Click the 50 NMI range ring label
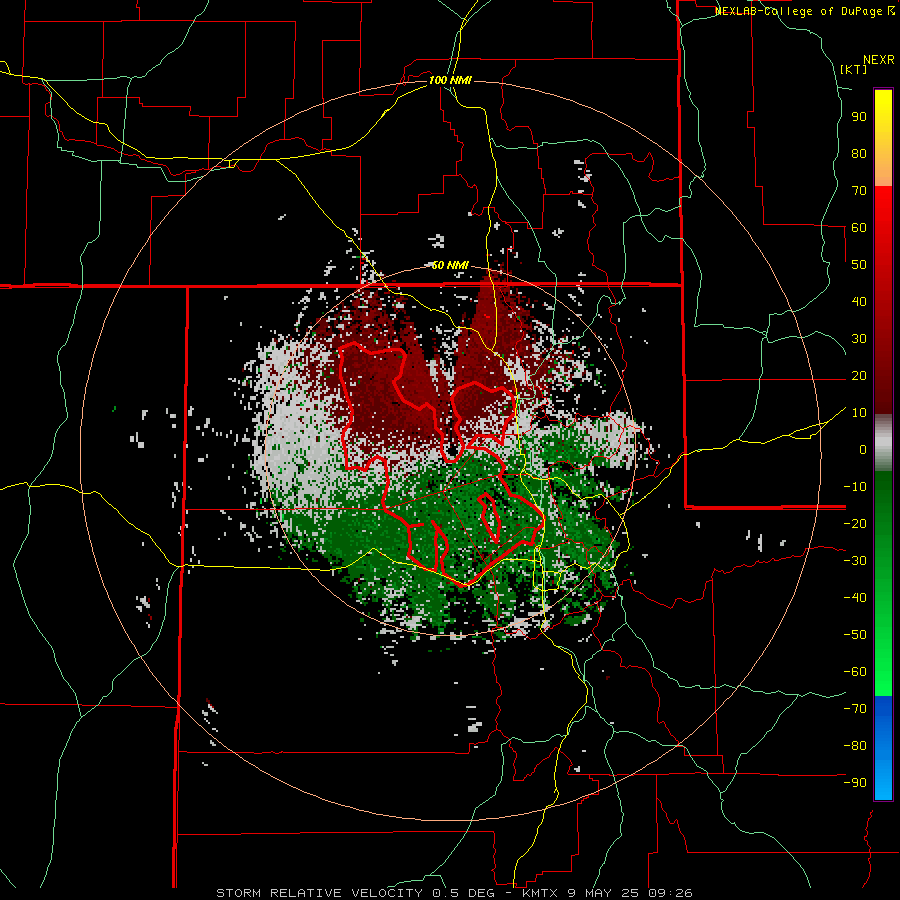Screen dimensions: 900x900 click(450, 265)
